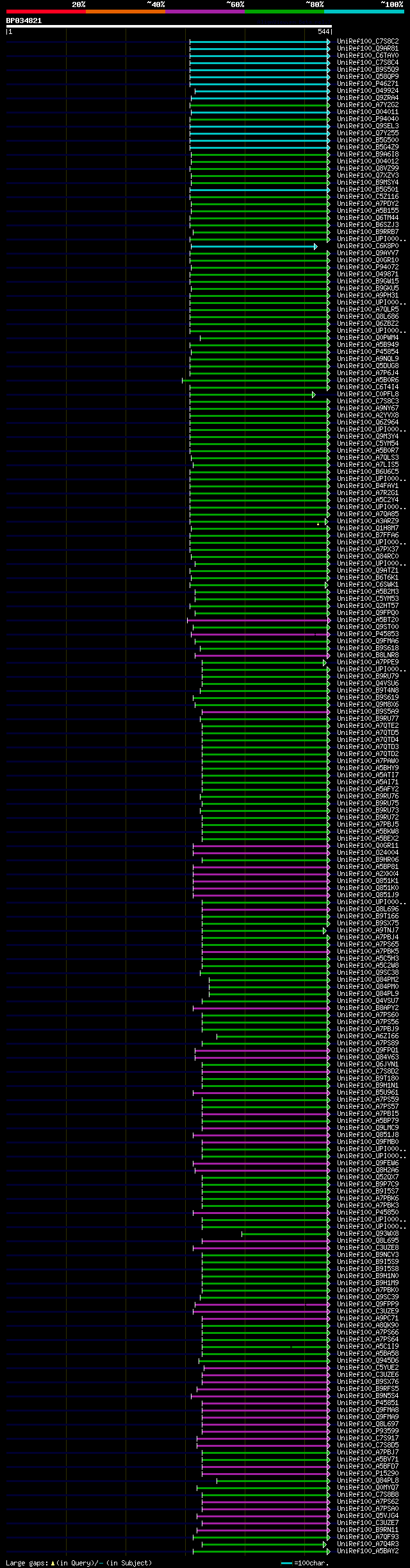Select hit UniRef100_C6TAV0
This screenshot has height=1568, width=410.
(x=368, y=56)
